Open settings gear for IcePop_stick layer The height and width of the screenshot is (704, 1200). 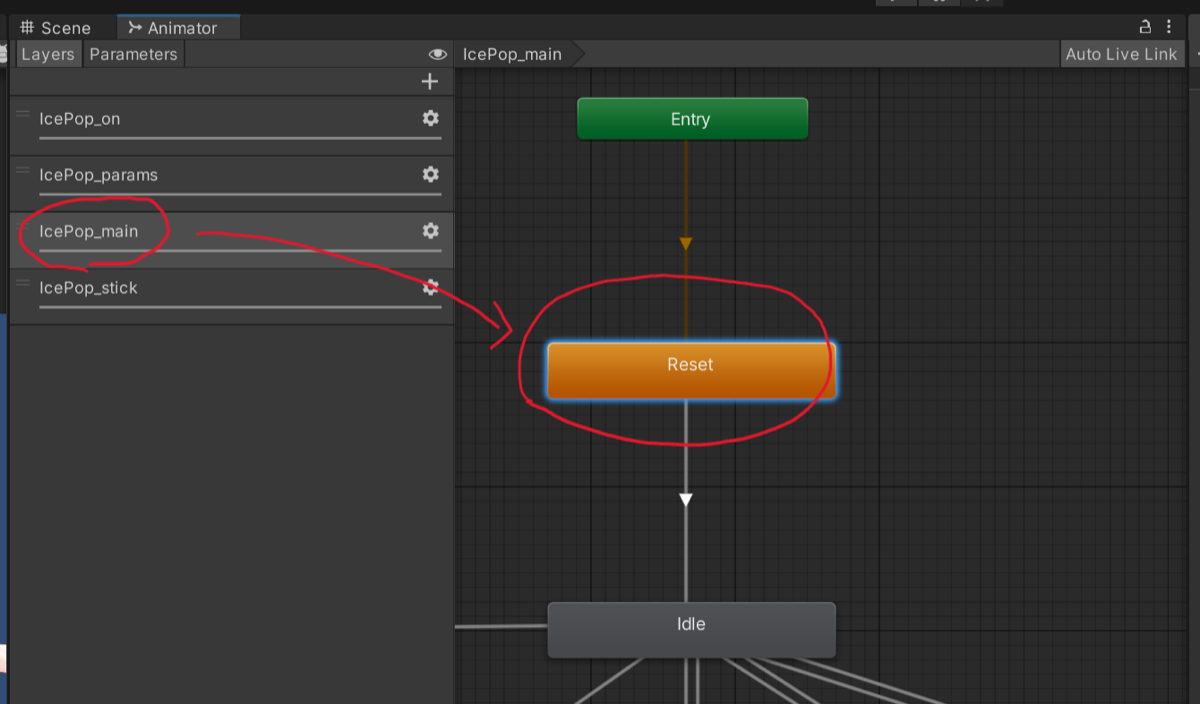coord(430,287)
